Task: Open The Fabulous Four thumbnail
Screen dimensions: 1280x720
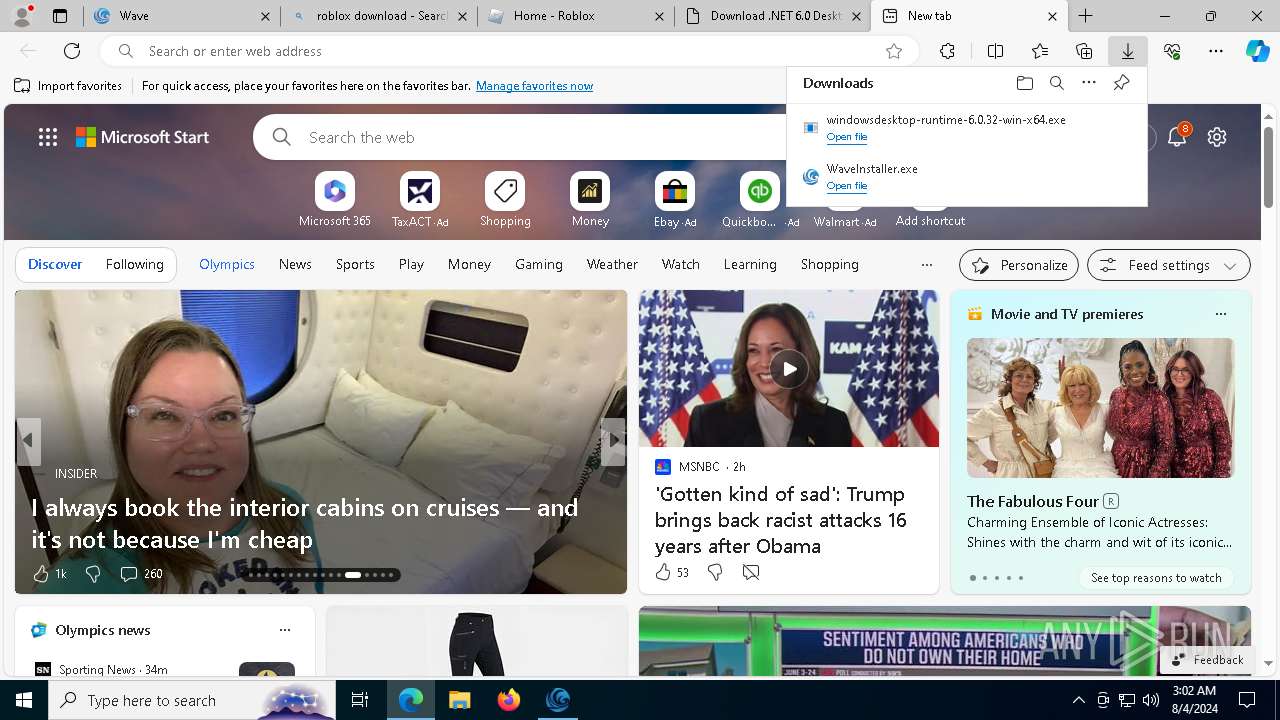Action: coord(1100,408)
